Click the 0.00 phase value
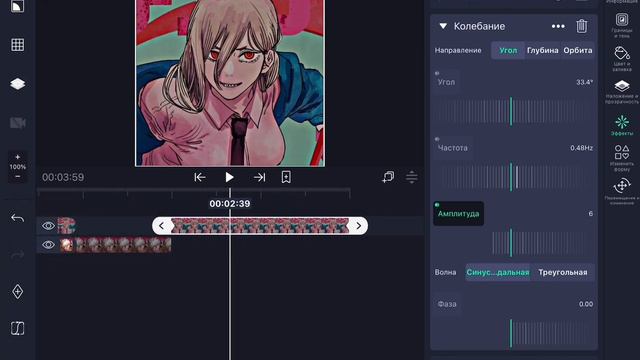The image size is (640, 360). 586,304
